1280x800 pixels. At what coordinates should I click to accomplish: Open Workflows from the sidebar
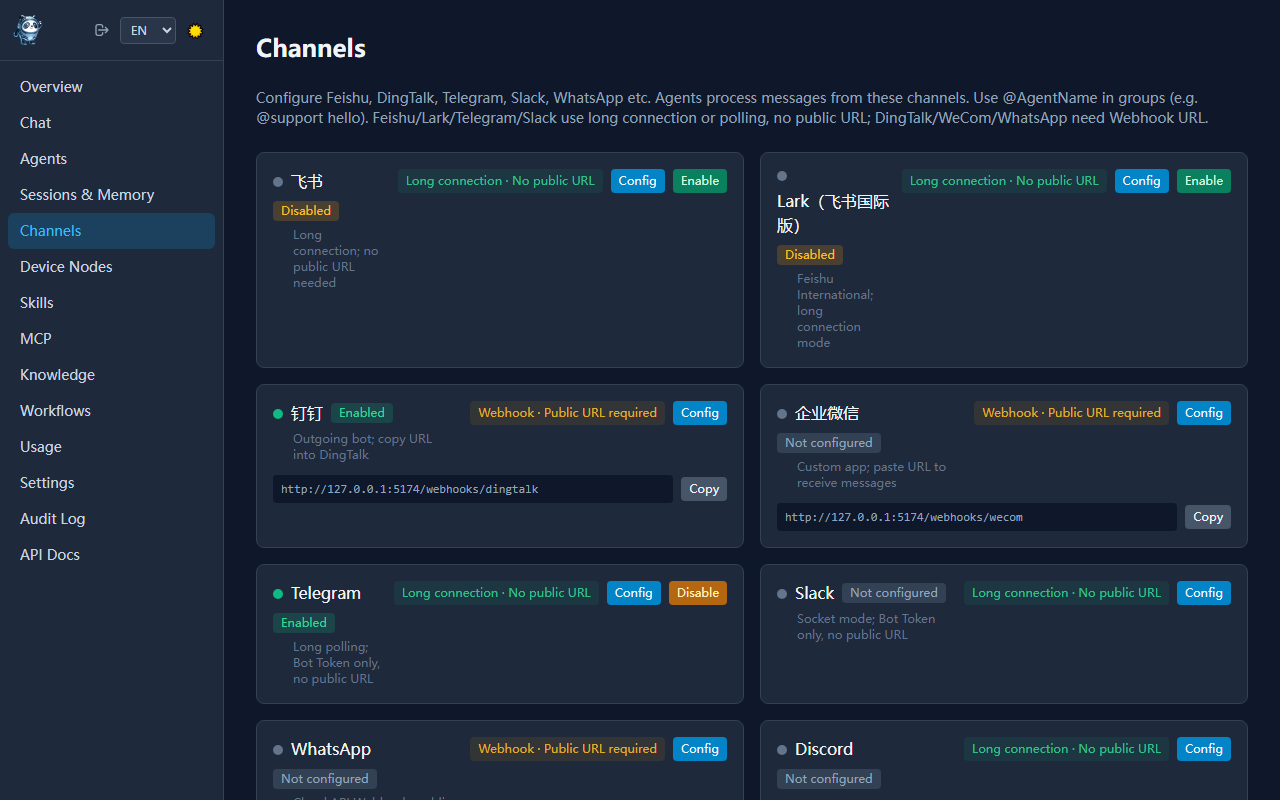pyautogui.click(x=111, y=411)
